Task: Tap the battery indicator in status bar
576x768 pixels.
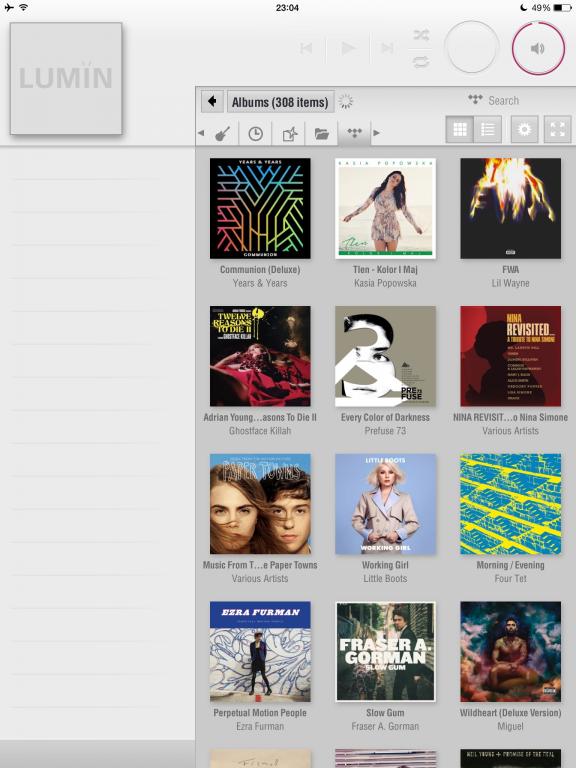Action: [562, 7]
